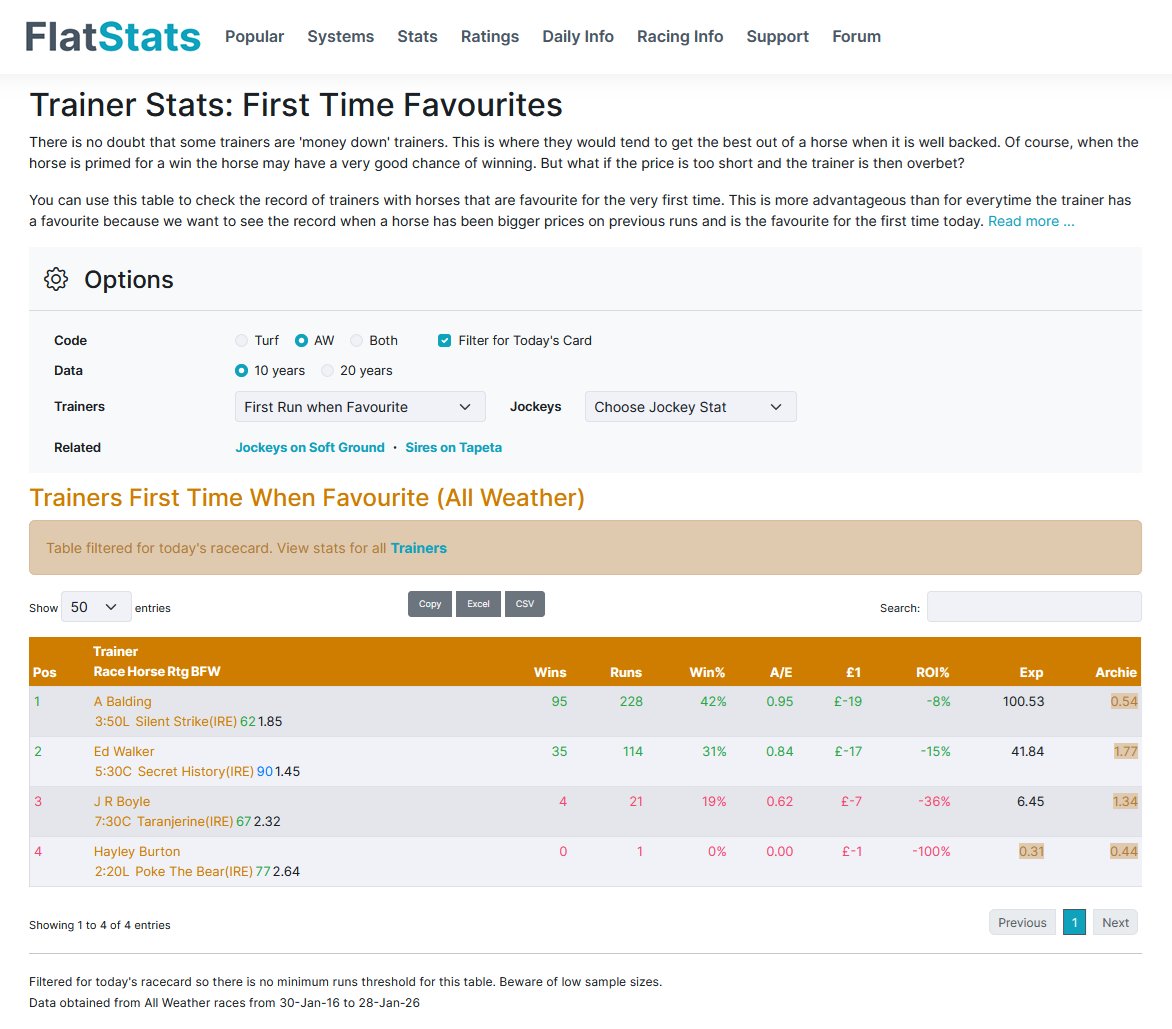Select the Both code radio button

(x=357, y=341)
